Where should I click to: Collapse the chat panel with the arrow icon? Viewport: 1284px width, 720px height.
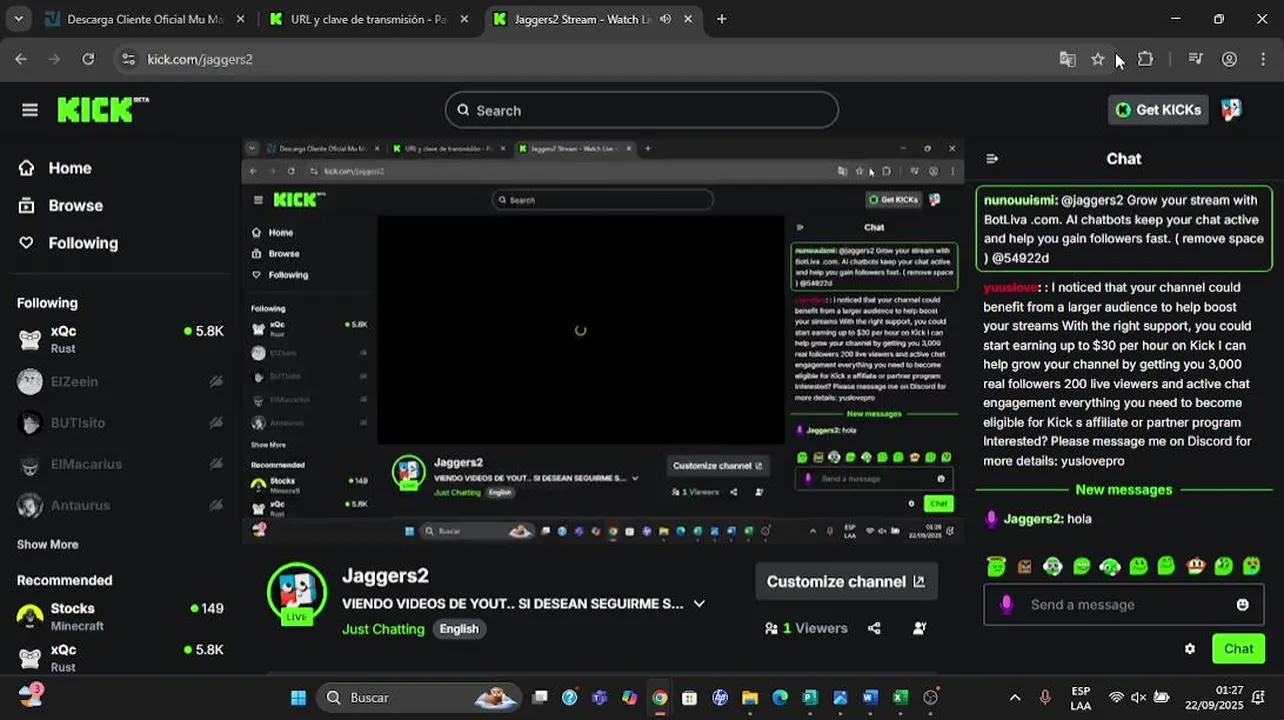(x=992, y=159)
